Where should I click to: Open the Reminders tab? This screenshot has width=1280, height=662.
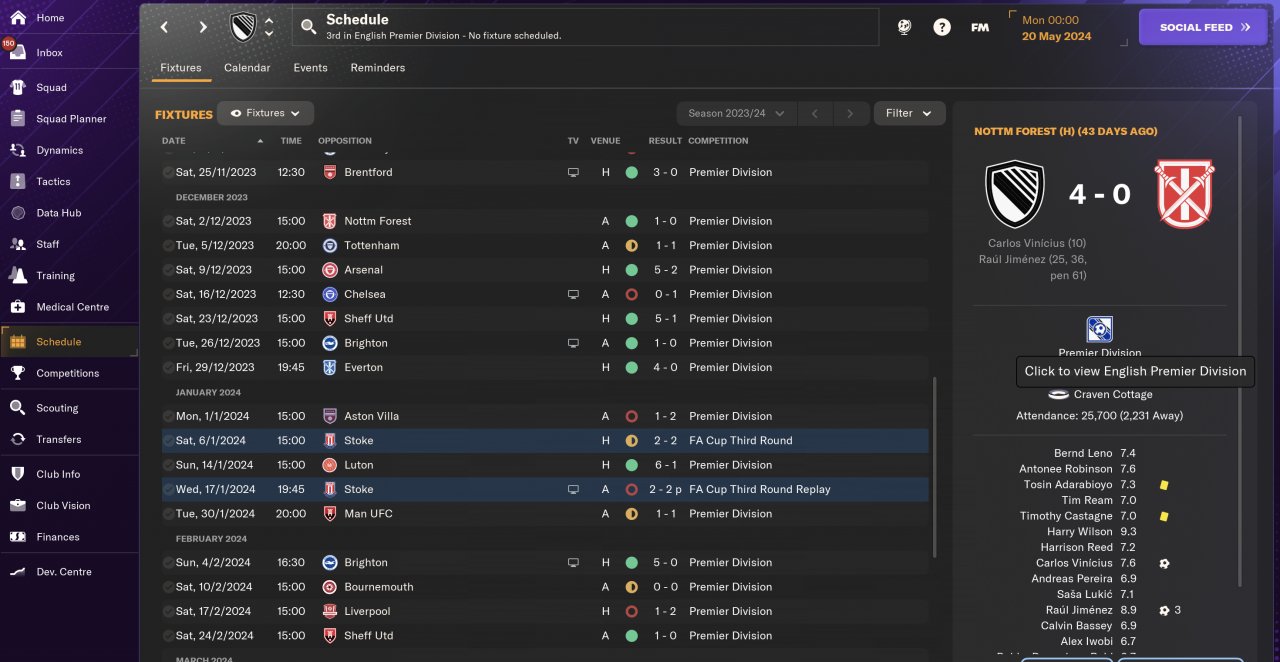tap(377, 68)
